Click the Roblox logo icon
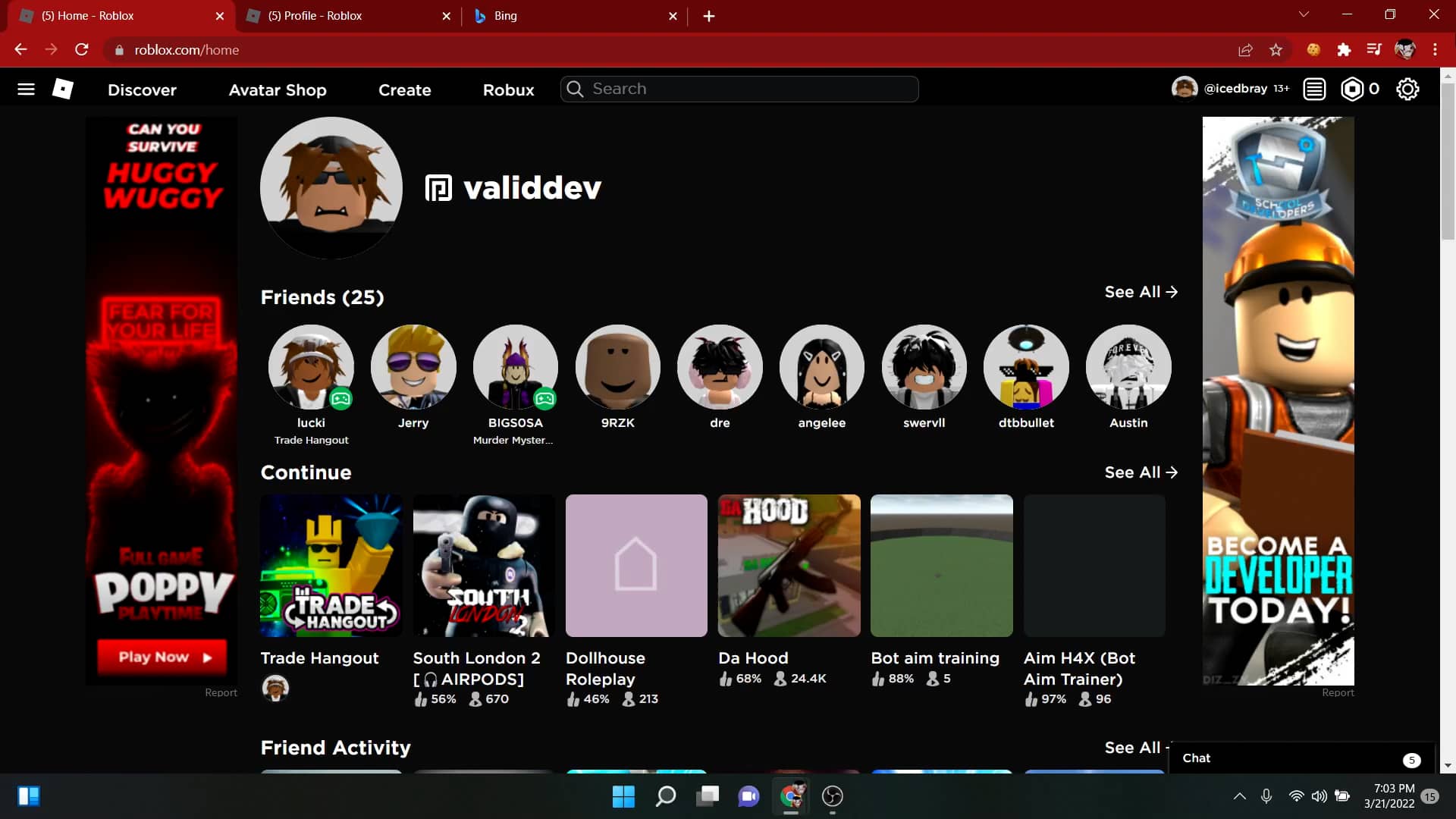Image resolution: width=1456 pixels, height=819 pixels. tap(63, 89)
